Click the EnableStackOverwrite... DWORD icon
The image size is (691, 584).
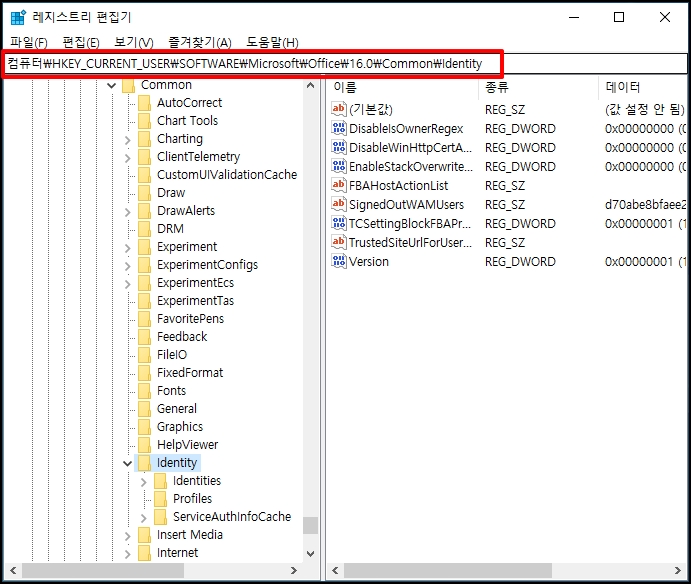[338, 166]
